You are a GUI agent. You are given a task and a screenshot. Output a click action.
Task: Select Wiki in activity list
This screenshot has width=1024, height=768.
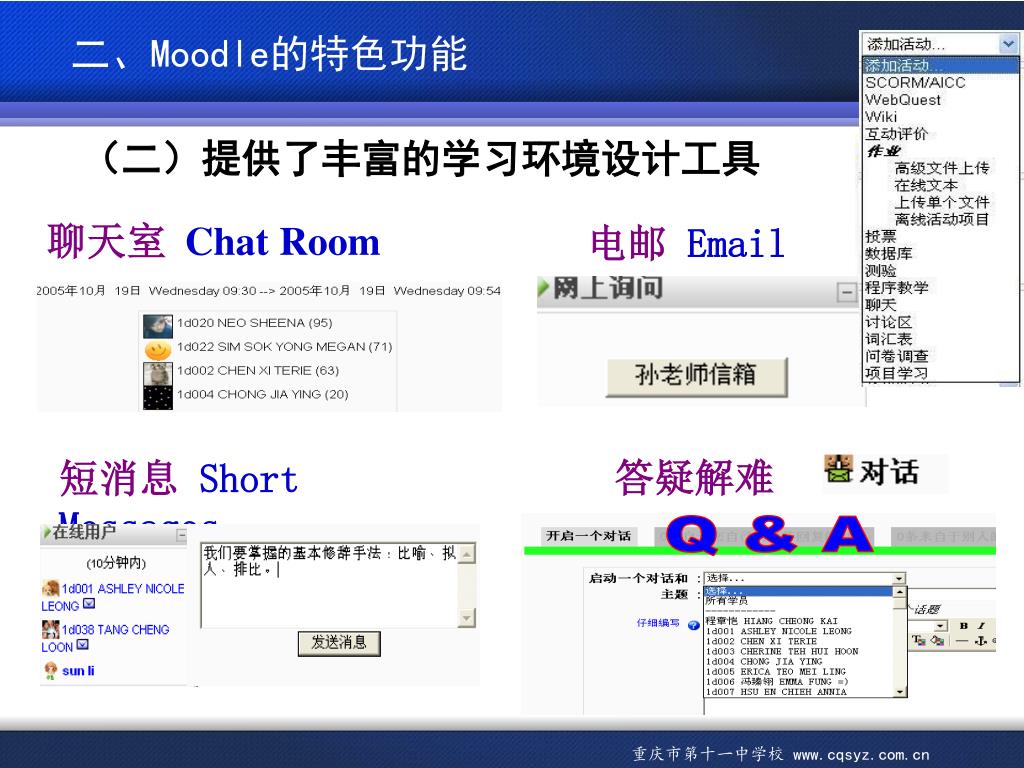pos(881,116)
